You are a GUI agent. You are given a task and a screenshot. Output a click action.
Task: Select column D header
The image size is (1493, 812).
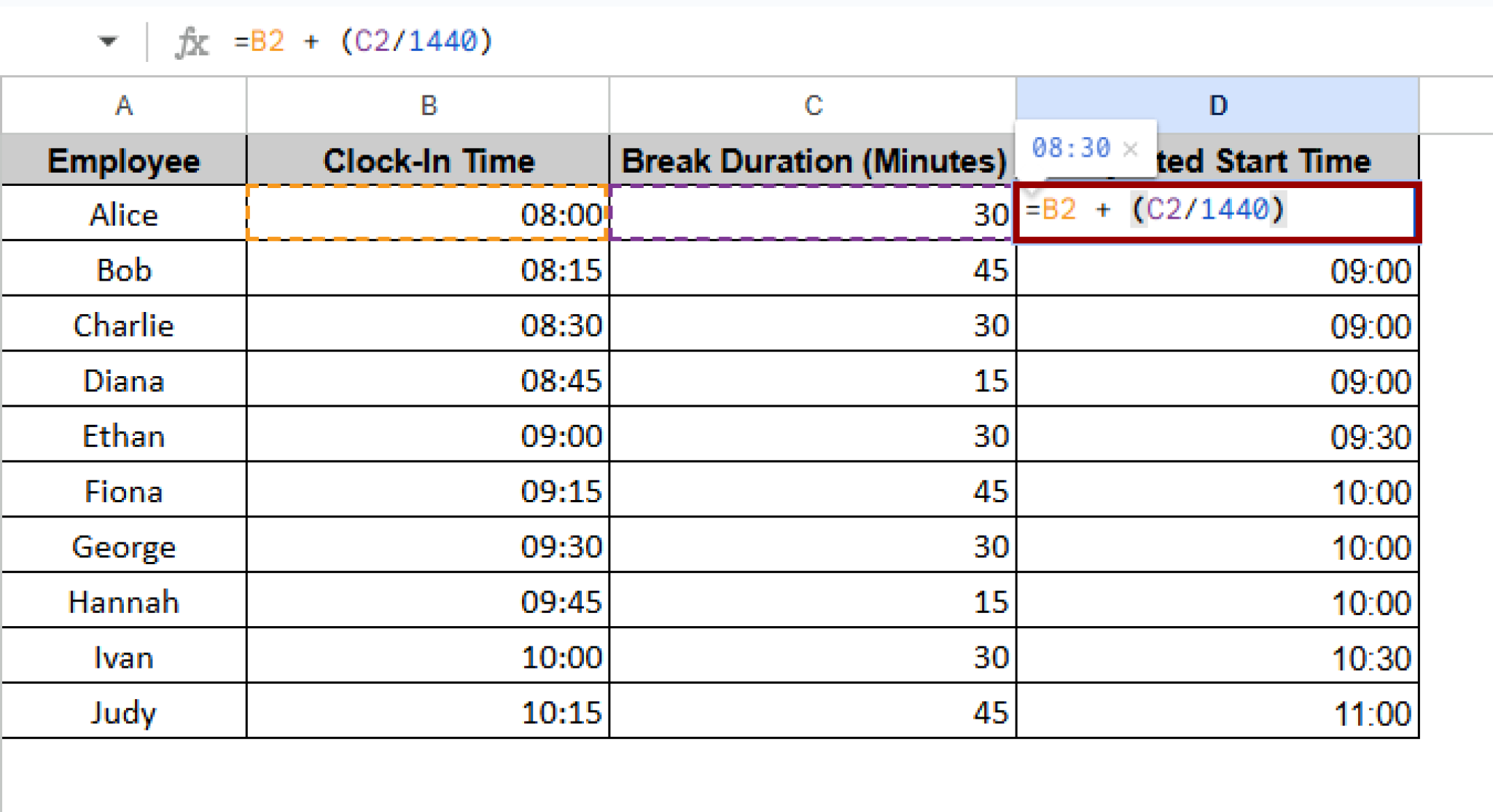coord(1217,104)
